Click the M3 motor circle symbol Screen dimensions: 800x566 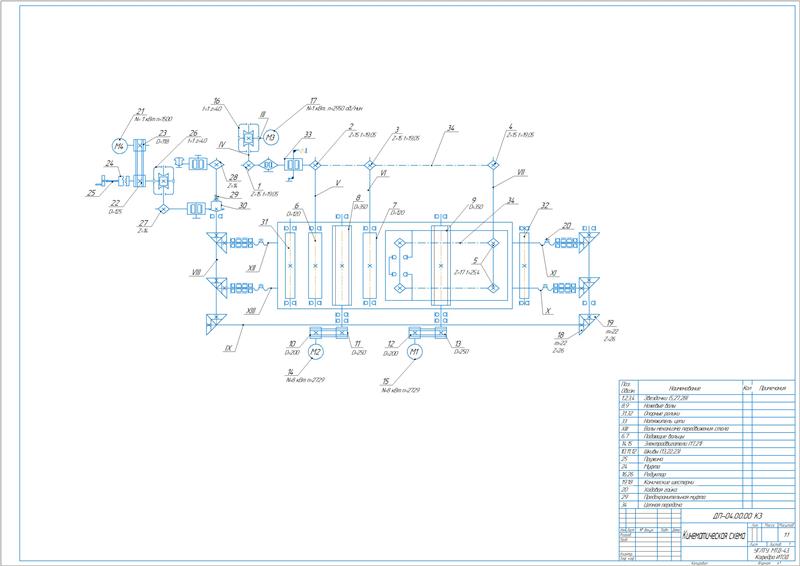pyautogui.click(x=271, y=137)
